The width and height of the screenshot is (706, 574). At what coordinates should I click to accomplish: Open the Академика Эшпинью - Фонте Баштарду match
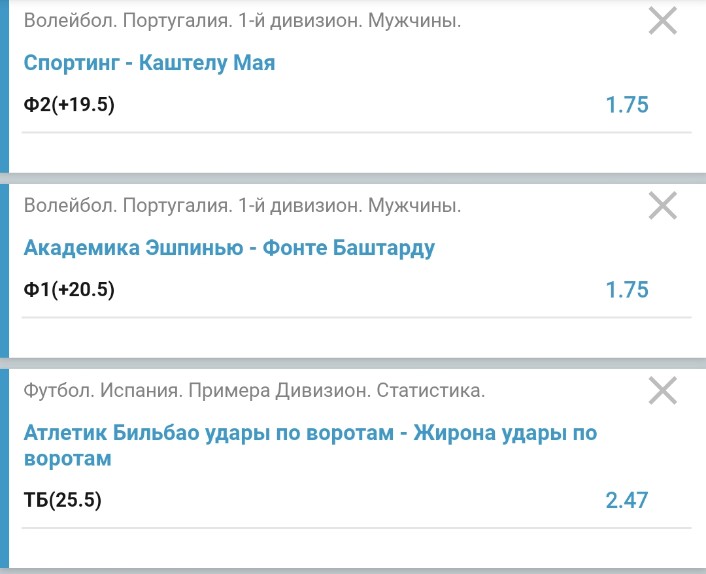pos(229,248)
